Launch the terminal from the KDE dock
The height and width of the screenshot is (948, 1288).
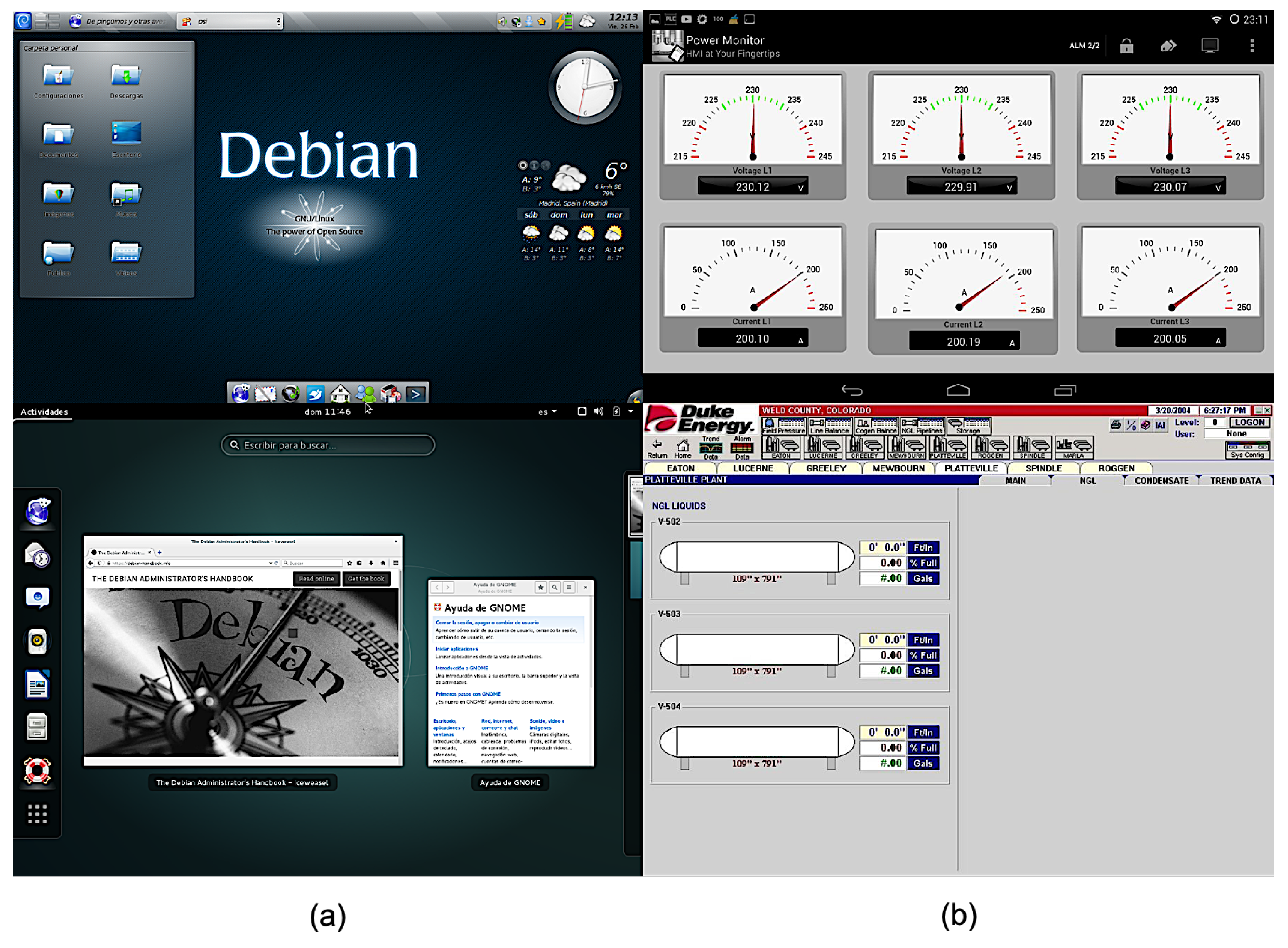click(x=416, y=394)
